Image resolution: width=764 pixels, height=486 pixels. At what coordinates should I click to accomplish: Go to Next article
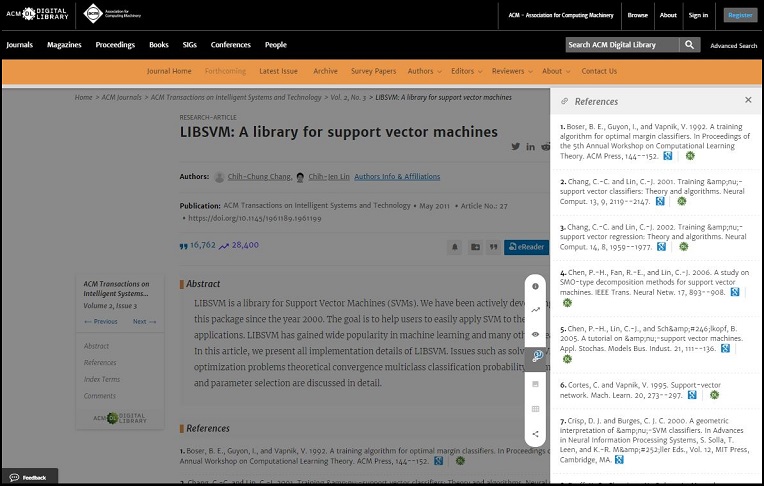144,322
